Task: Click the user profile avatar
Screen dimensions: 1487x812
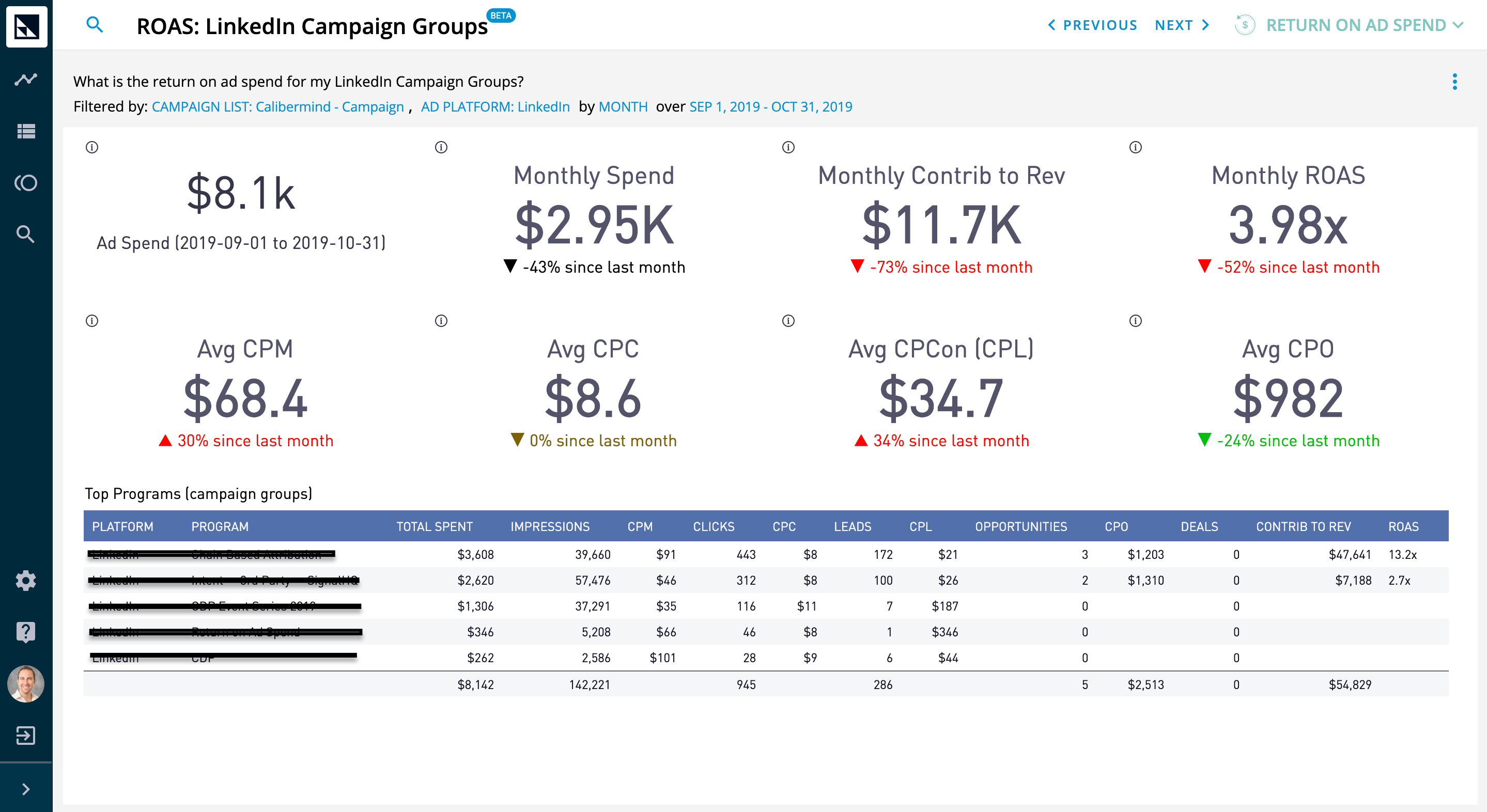Action: [26, 684]
